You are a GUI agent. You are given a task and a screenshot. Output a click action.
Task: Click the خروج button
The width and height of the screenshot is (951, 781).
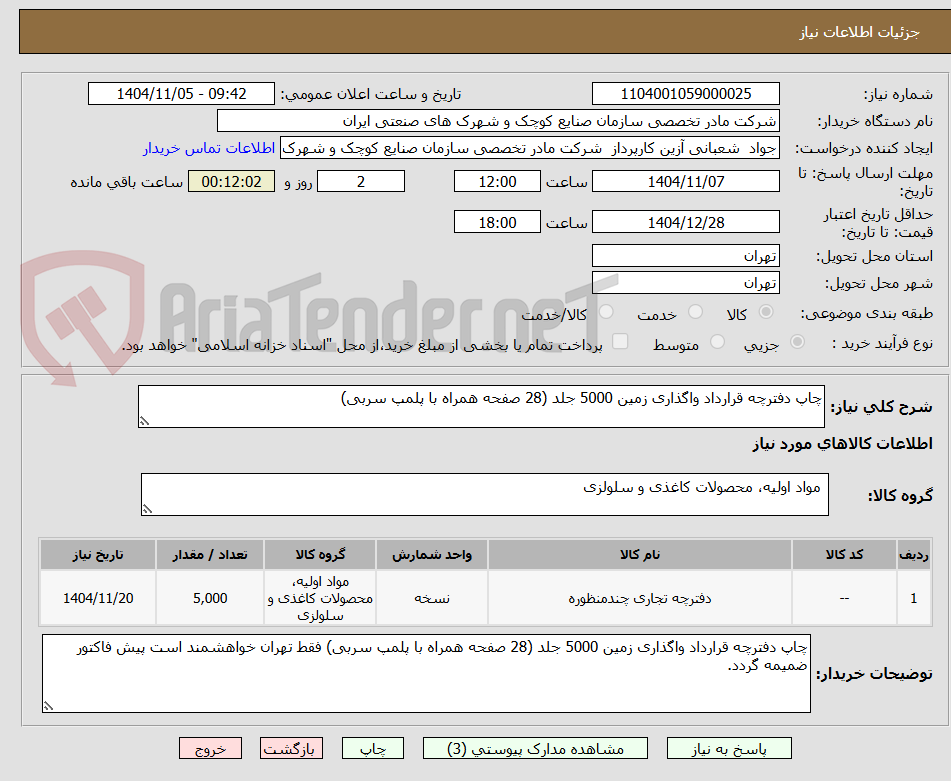(x=210, y=747)
